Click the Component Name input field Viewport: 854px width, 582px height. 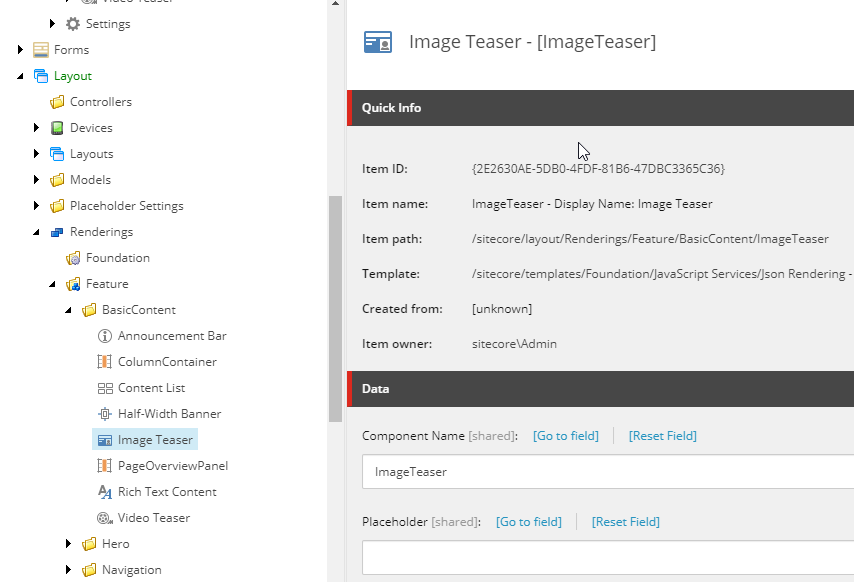point(608,472)
